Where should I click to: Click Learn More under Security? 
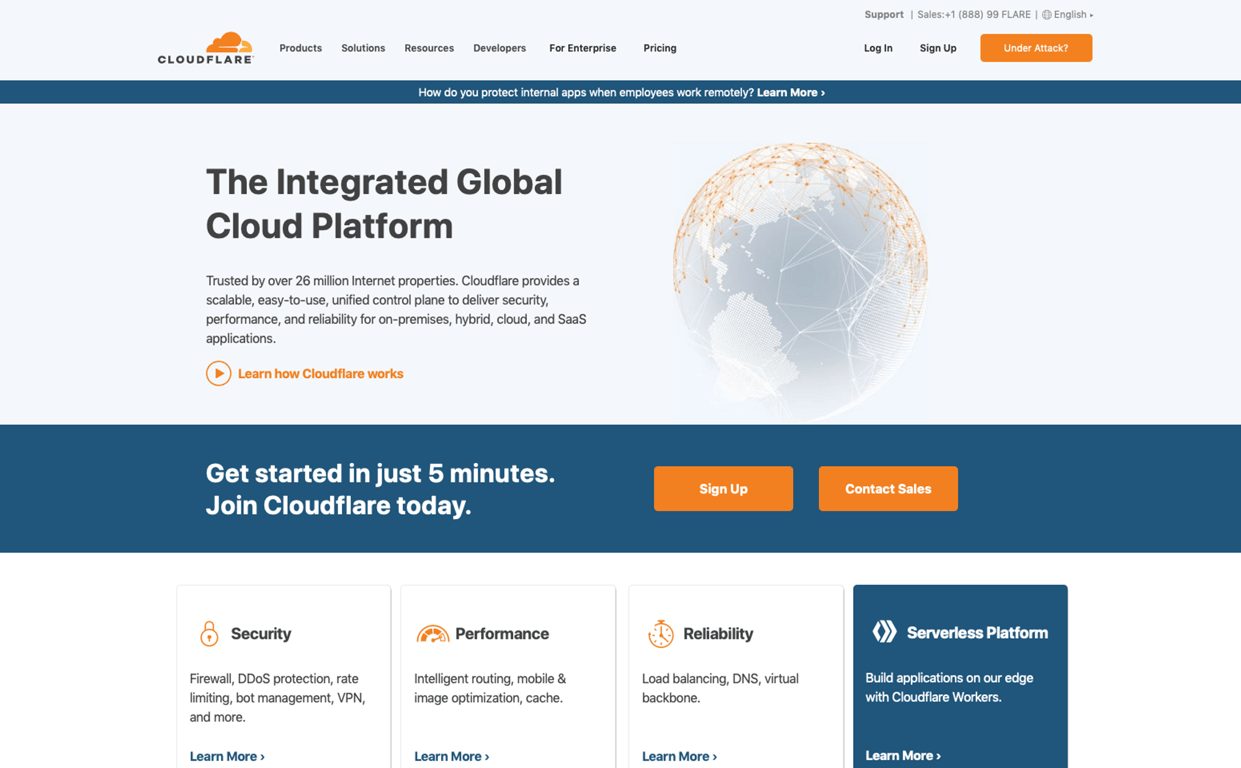(x=227, y=756)
